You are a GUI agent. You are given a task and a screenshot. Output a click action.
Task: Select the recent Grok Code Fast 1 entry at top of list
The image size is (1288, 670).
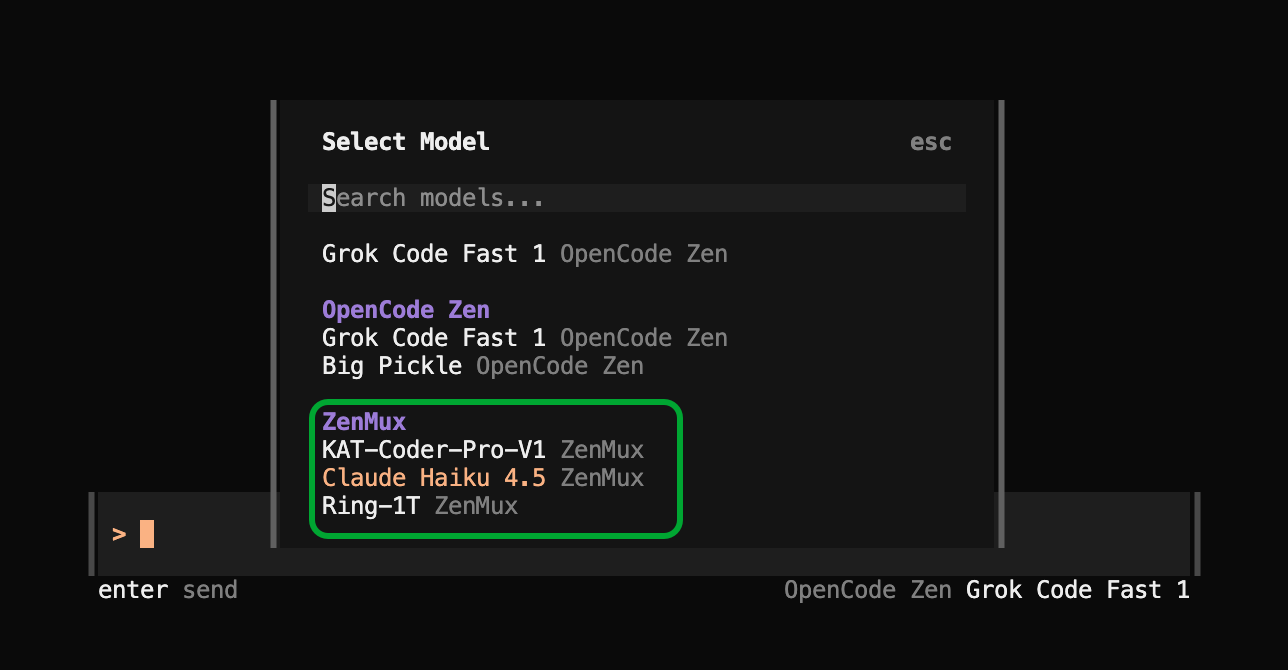pyautogui.click(x=433, y=254)
